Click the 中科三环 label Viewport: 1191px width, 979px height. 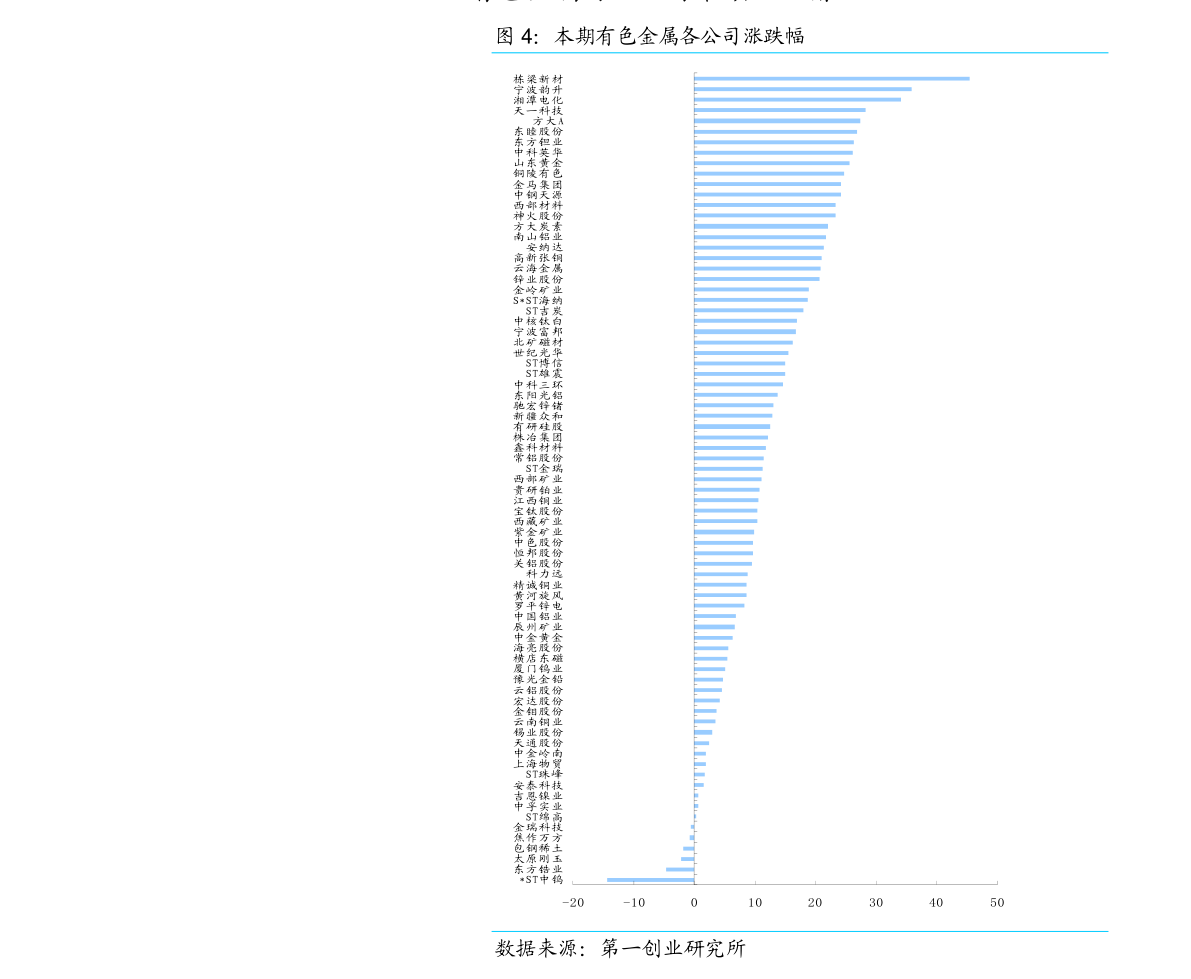coord(538,385)
